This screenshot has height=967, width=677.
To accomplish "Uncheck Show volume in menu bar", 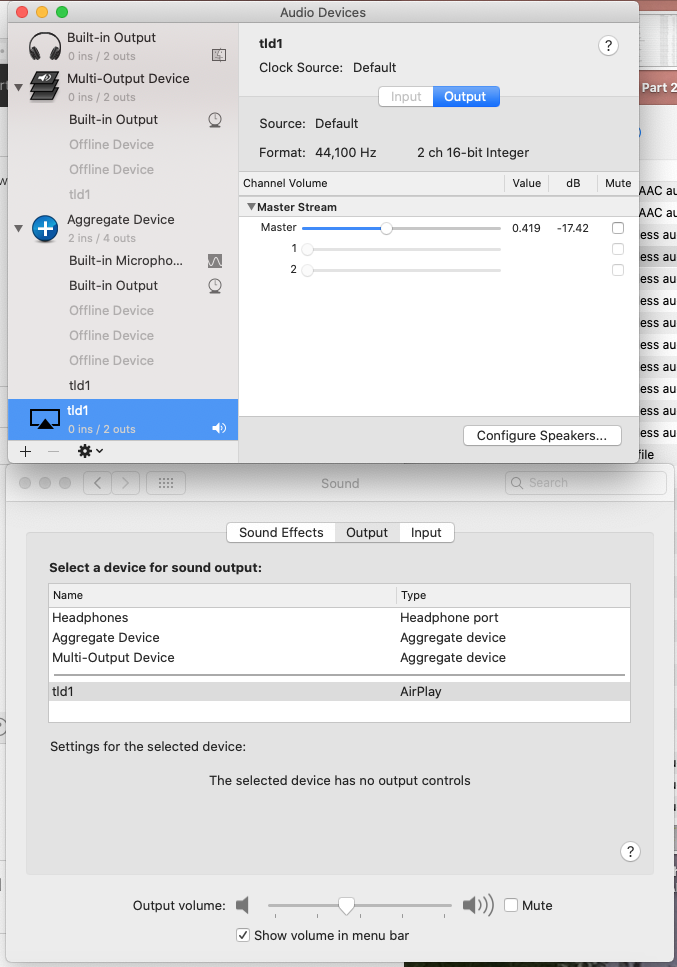I will point(243,934).
